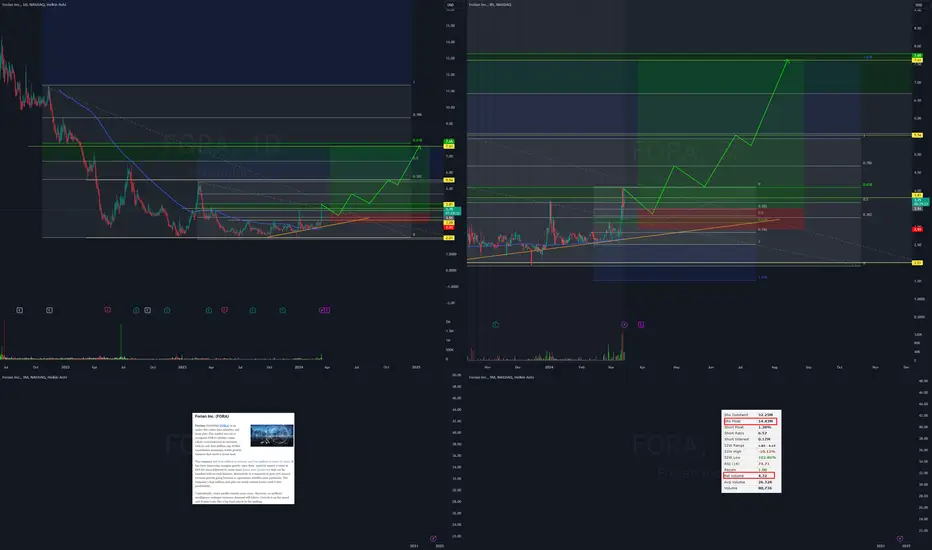
Task: Open the chart thumbnail in Forian note
Action: (x=272, y=435)
